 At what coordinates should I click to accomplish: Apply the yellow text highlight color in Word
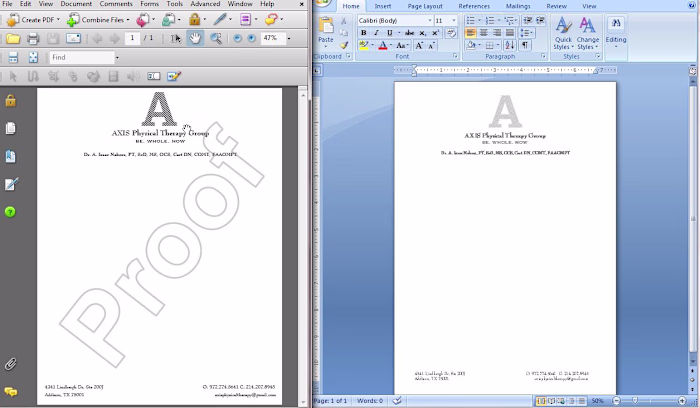[x=364, y=45]
